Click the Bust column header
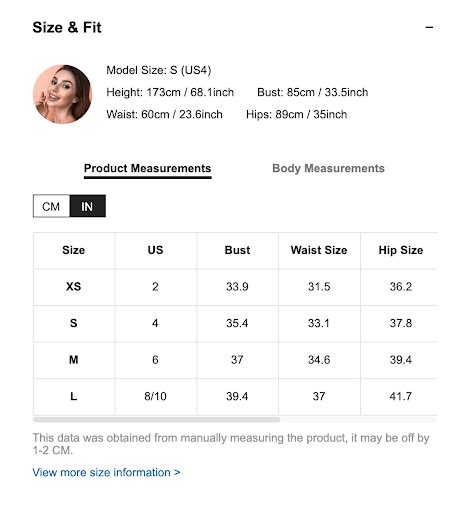The height and width of the screenshot is (512, 464). click(x=237, y=250)
